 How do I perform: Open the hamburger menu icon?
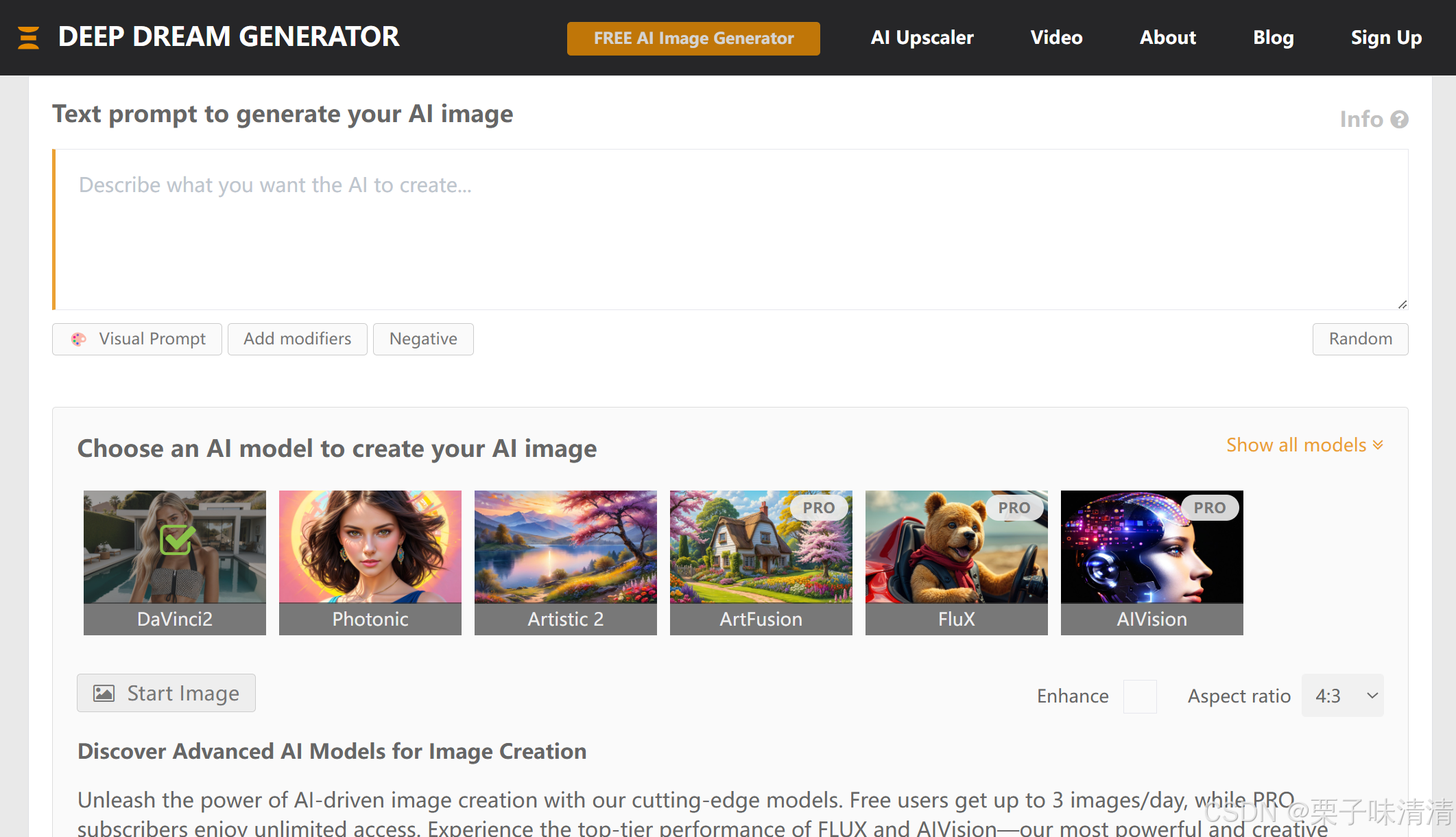click(28, 38)
